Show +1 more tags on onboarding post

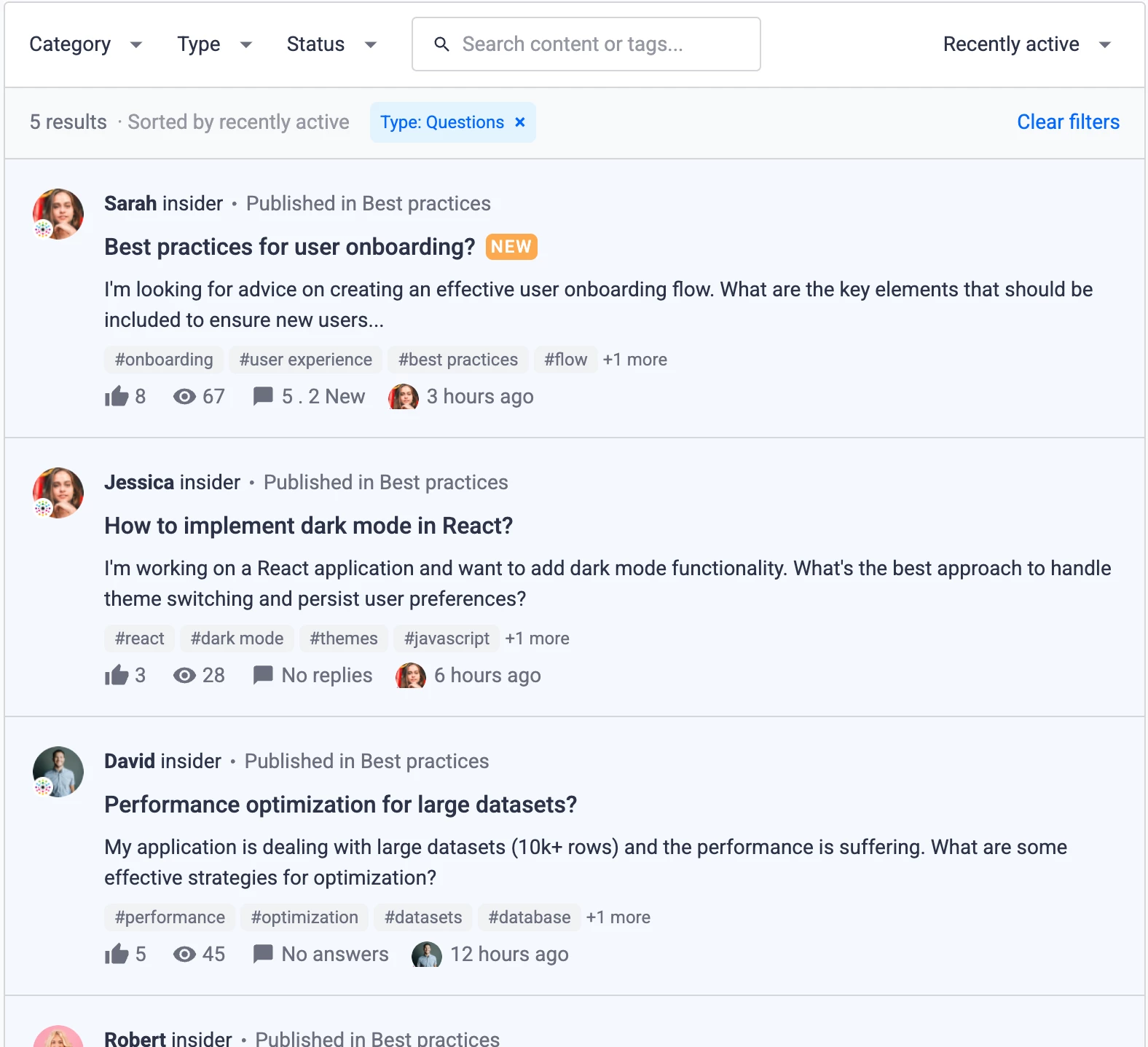635,360
